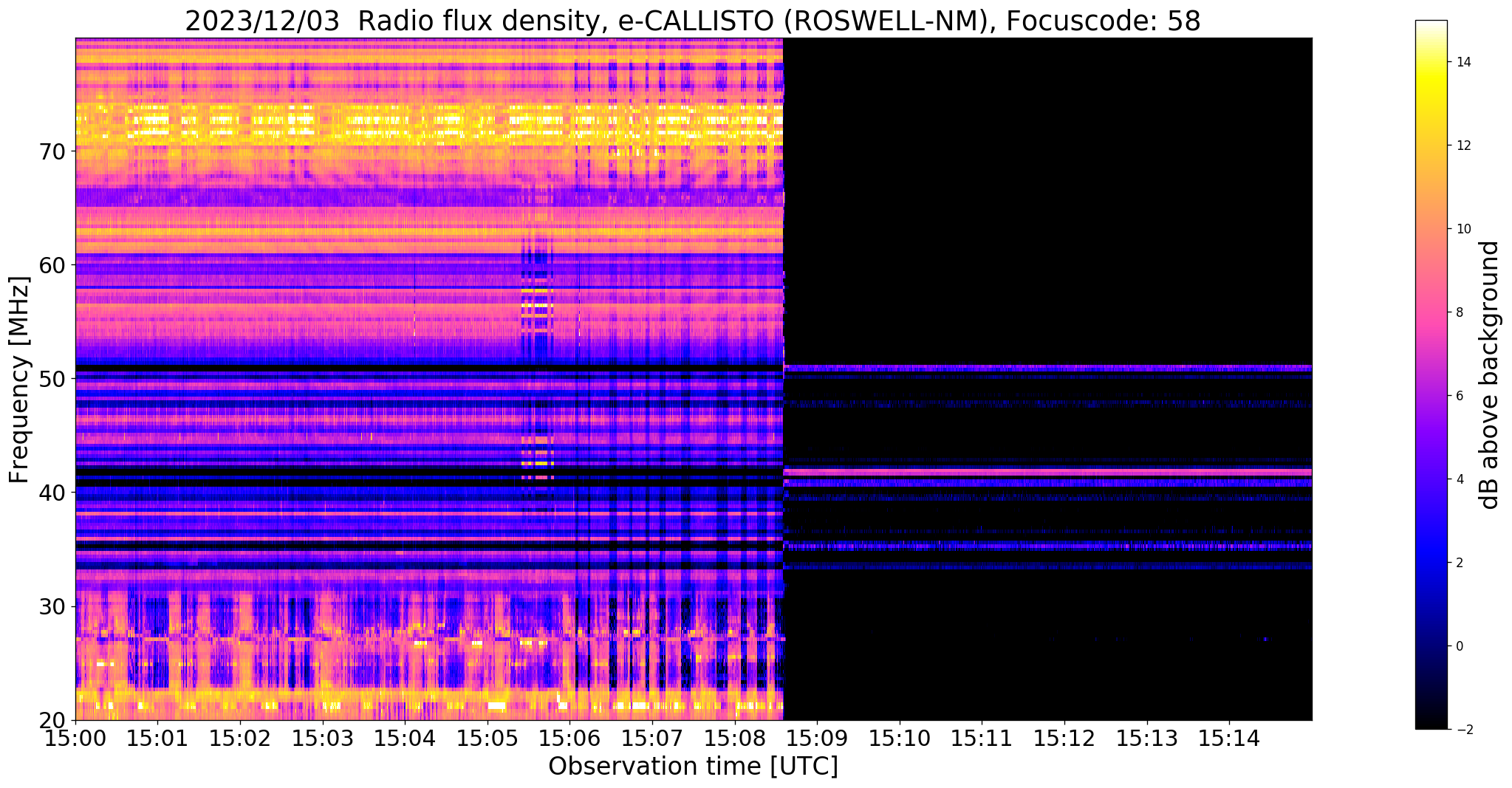
Task: Click the colorbar tick value 12
Action: click(1463, 145)
